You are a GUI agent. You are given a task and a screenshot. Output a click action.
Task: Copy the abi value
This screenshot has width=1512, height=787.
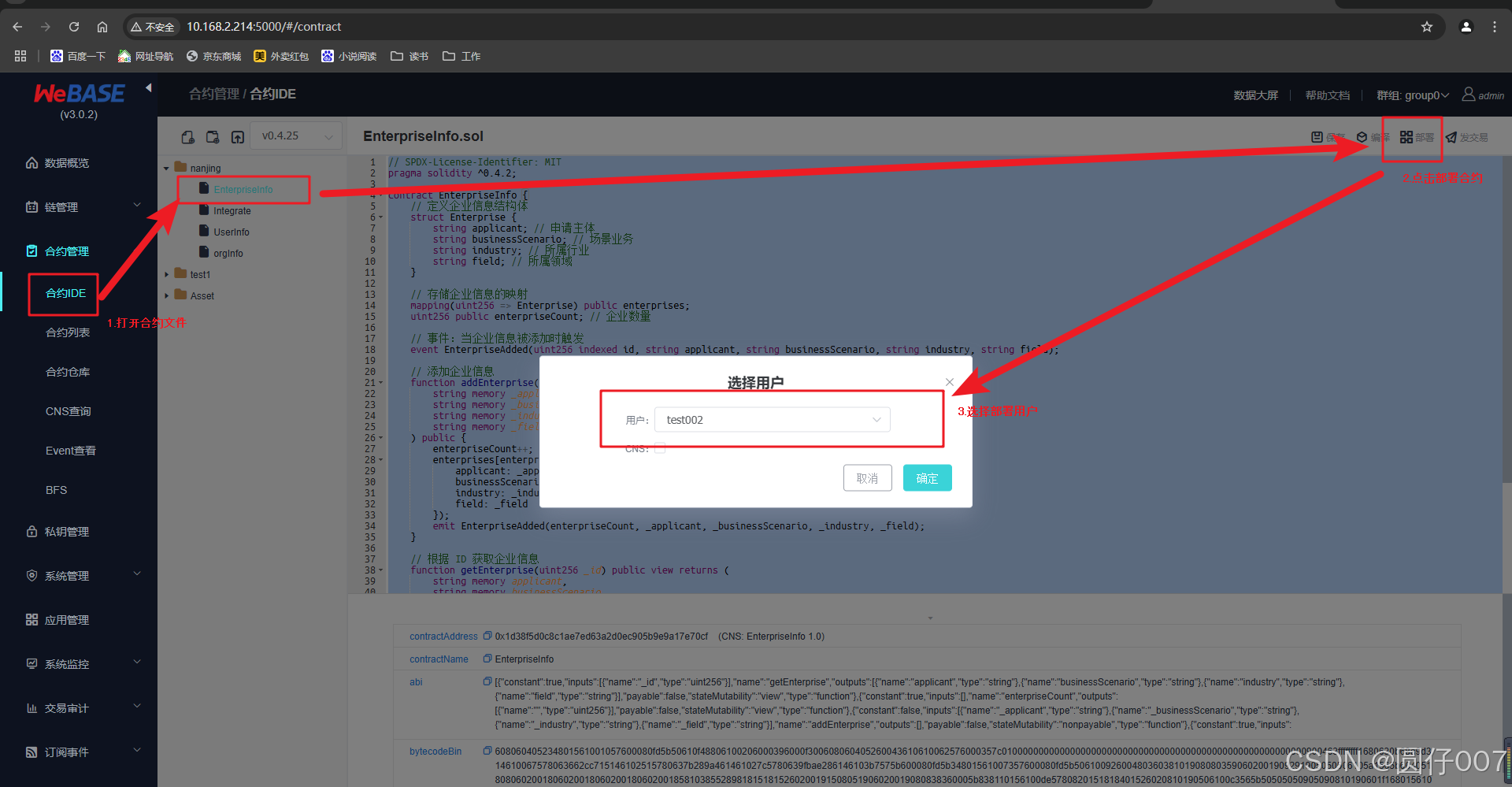click(x=487, y=681)
